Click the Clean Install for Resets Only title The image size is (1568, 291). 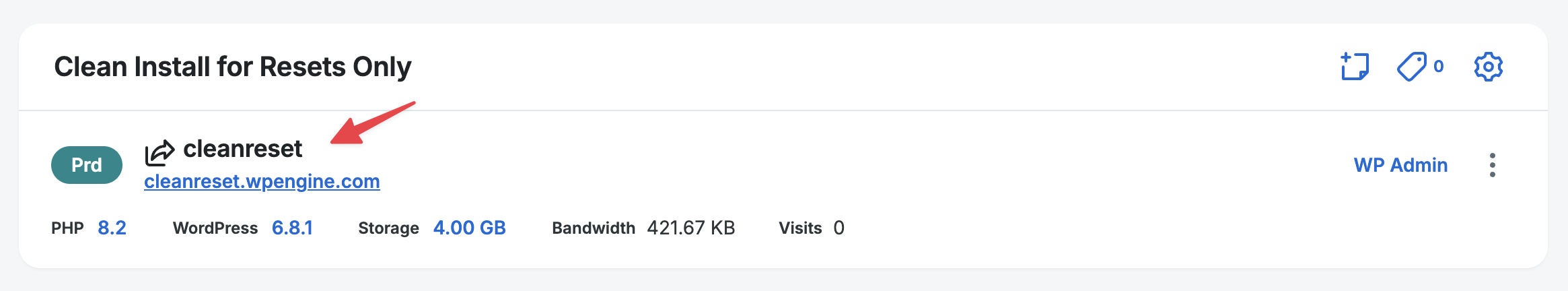pos(232,67)
